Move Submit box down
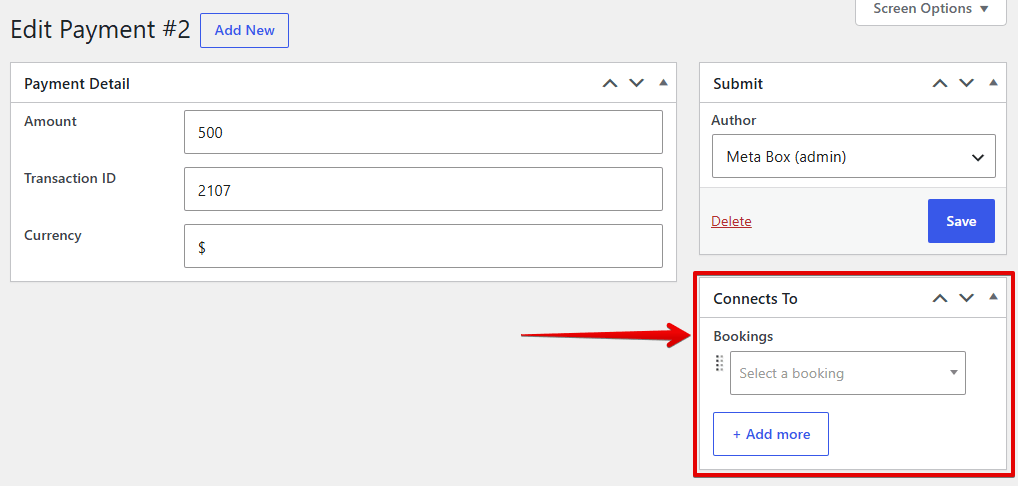 [x=967, y=83]
